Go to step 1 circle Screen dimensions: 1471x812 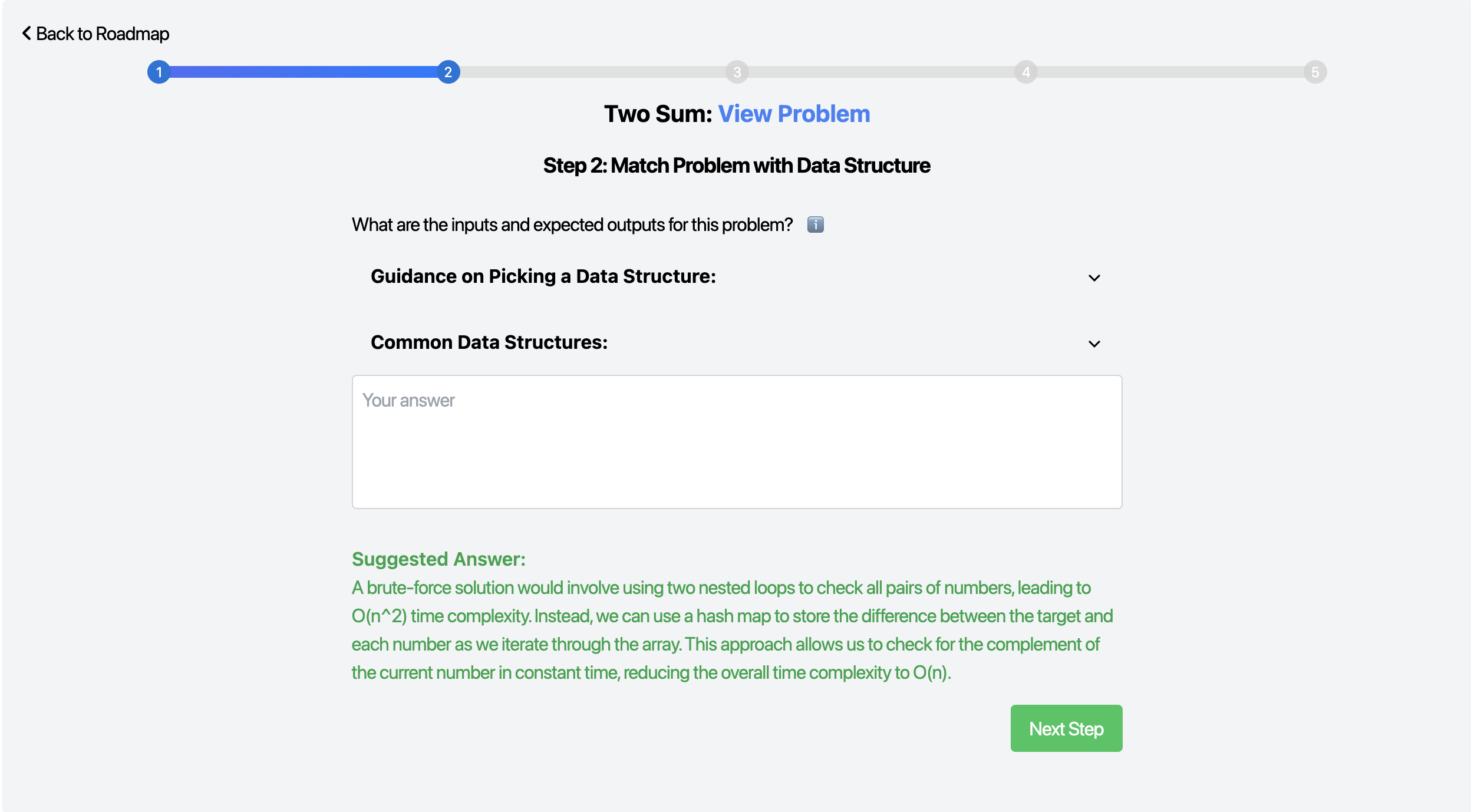[159, 72]
